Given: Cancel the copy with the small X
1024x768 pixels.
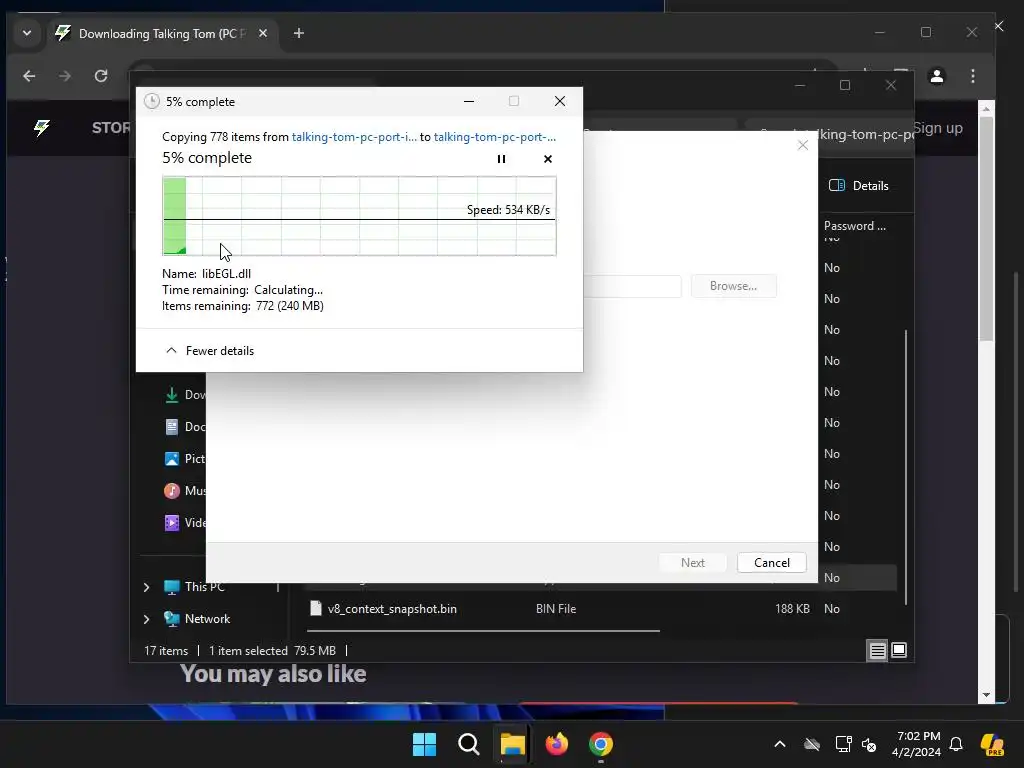Looking at the screenshot, I should click(547, 159).
